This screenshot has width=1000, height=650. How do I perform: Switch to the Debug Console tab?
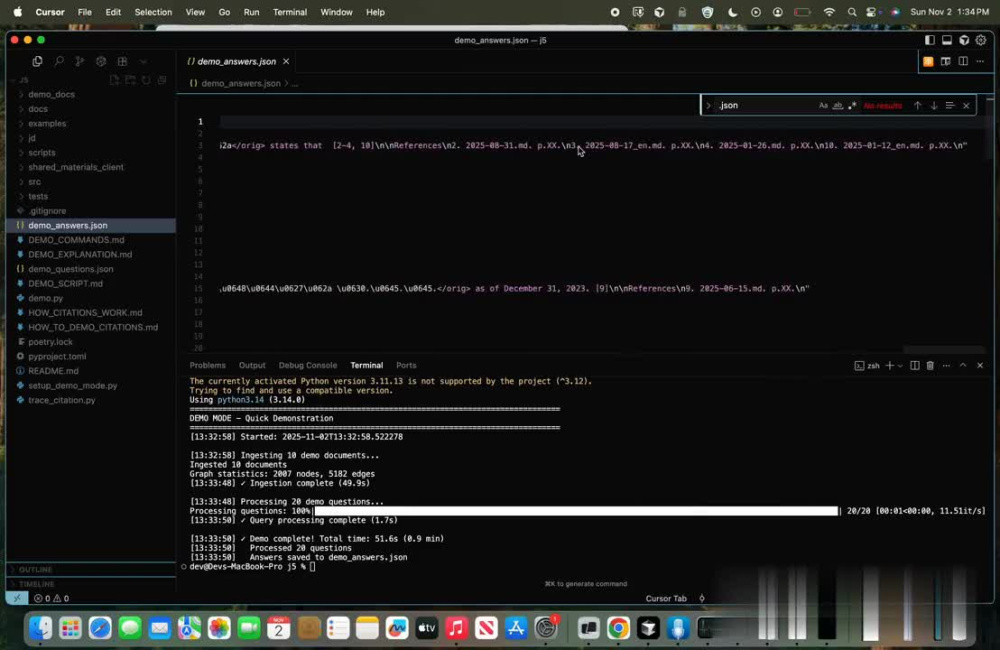coord(307,366)
